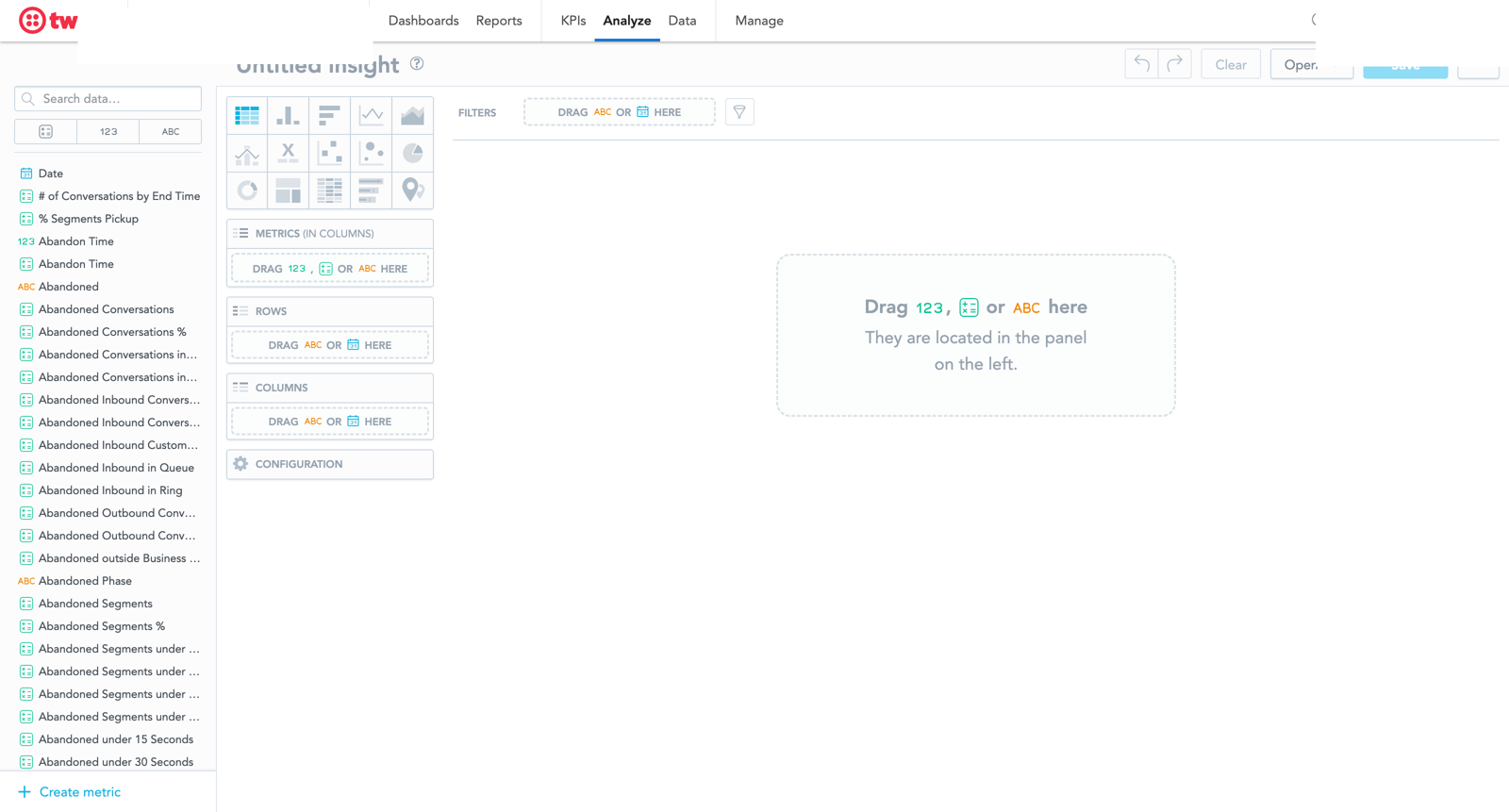1509x812 pixels.
Task: Show all data types filter
Action: (45, 132)
